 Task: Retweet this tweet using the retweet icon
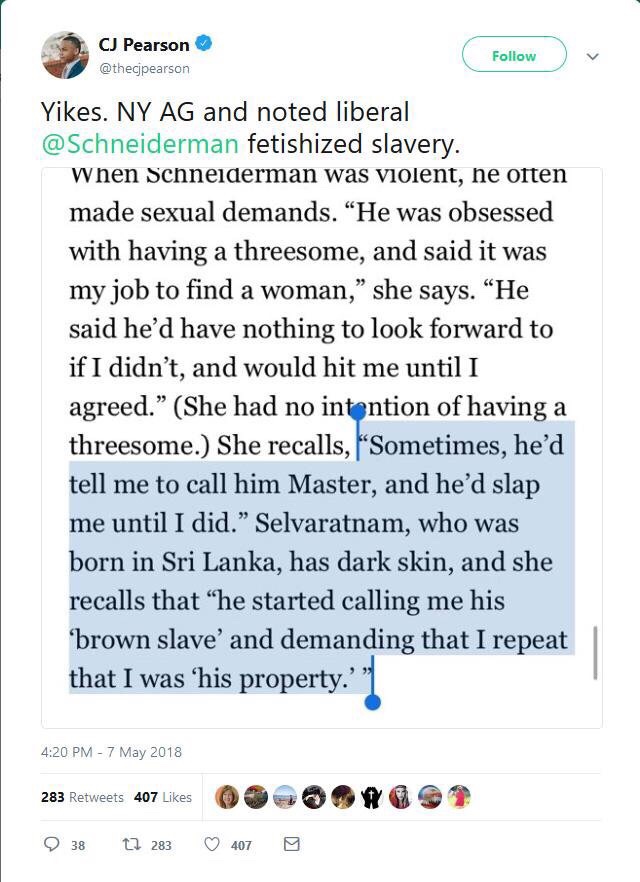[131, 845]
